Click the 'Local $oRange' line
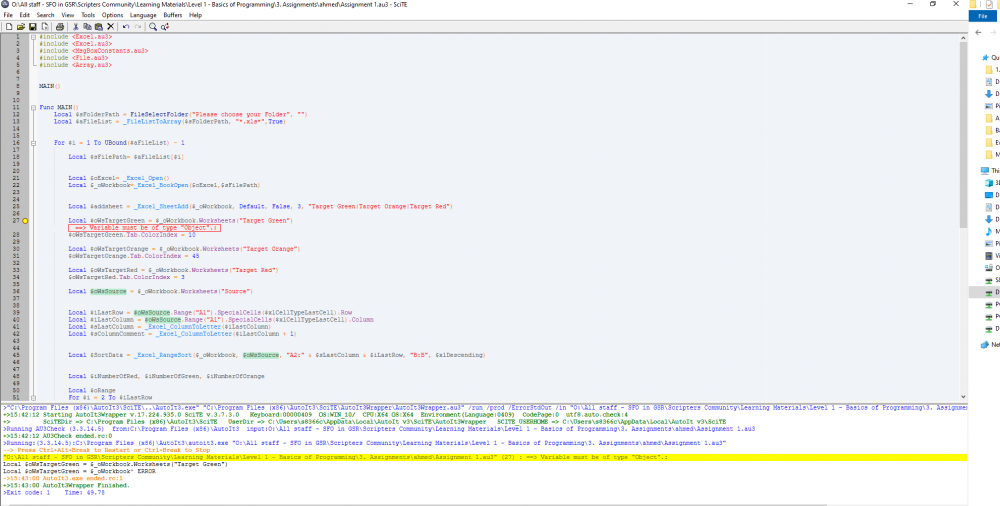This screenshot has width=1000, height=506. click(91, 389)
